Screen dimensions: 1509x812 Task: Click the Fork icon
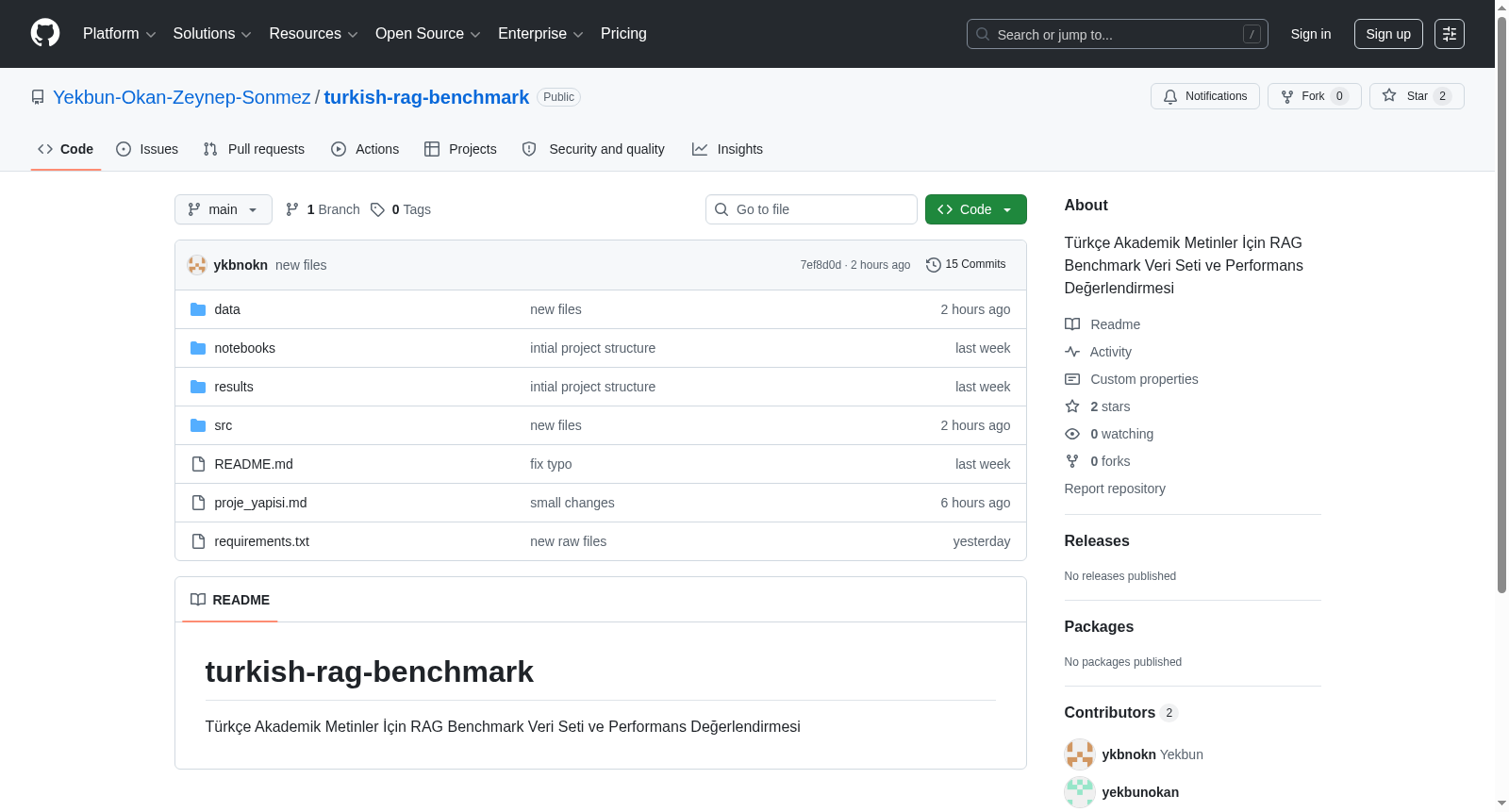point(1287,96)
